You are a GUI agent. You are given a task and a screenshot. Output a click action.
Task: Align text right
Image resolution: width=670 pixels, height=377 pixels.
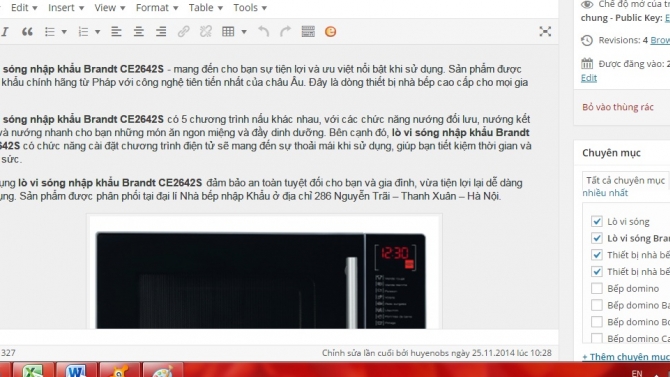pos(161,32)
